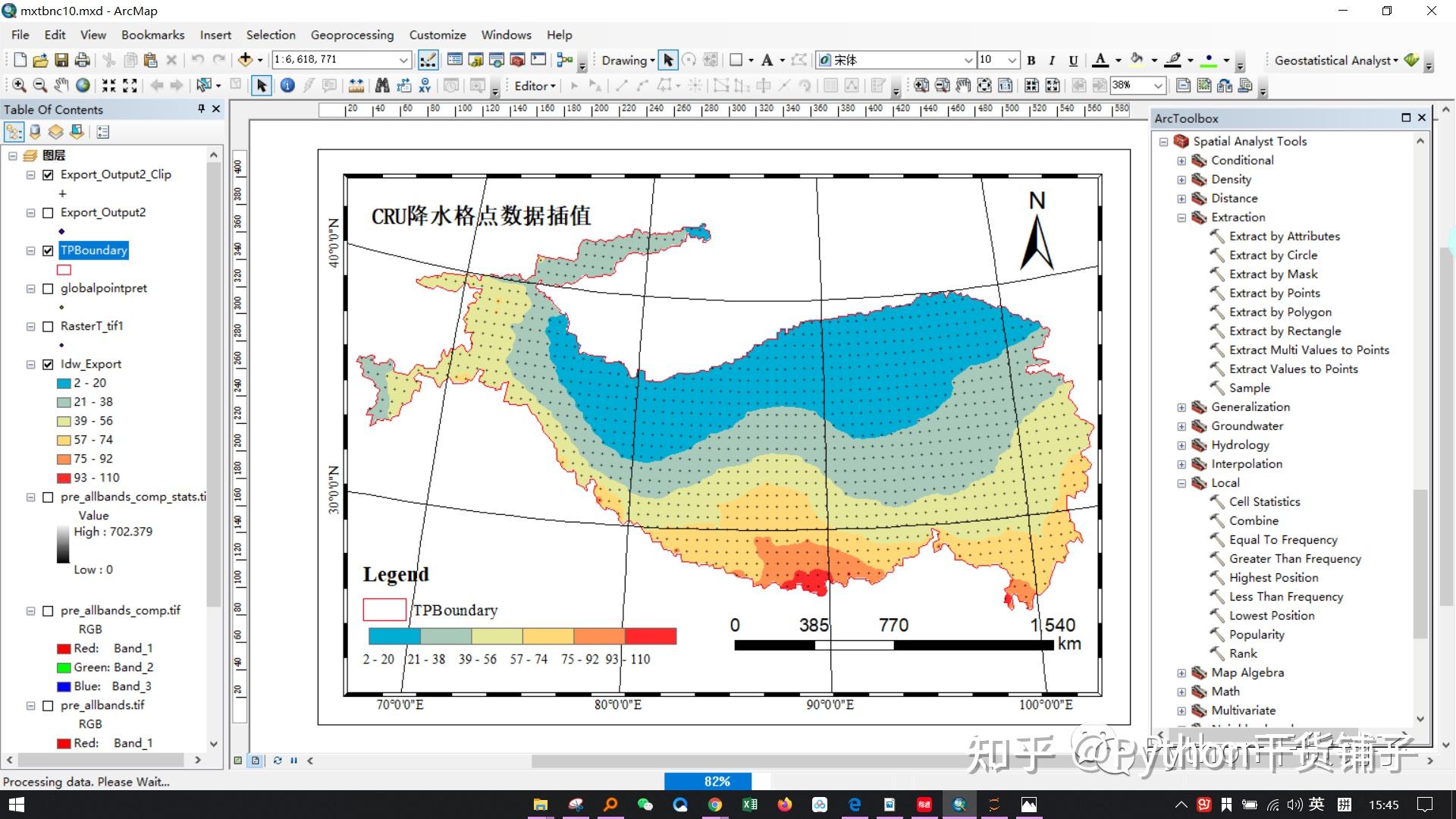Open the Geoprocessing menu

(352, 34)
